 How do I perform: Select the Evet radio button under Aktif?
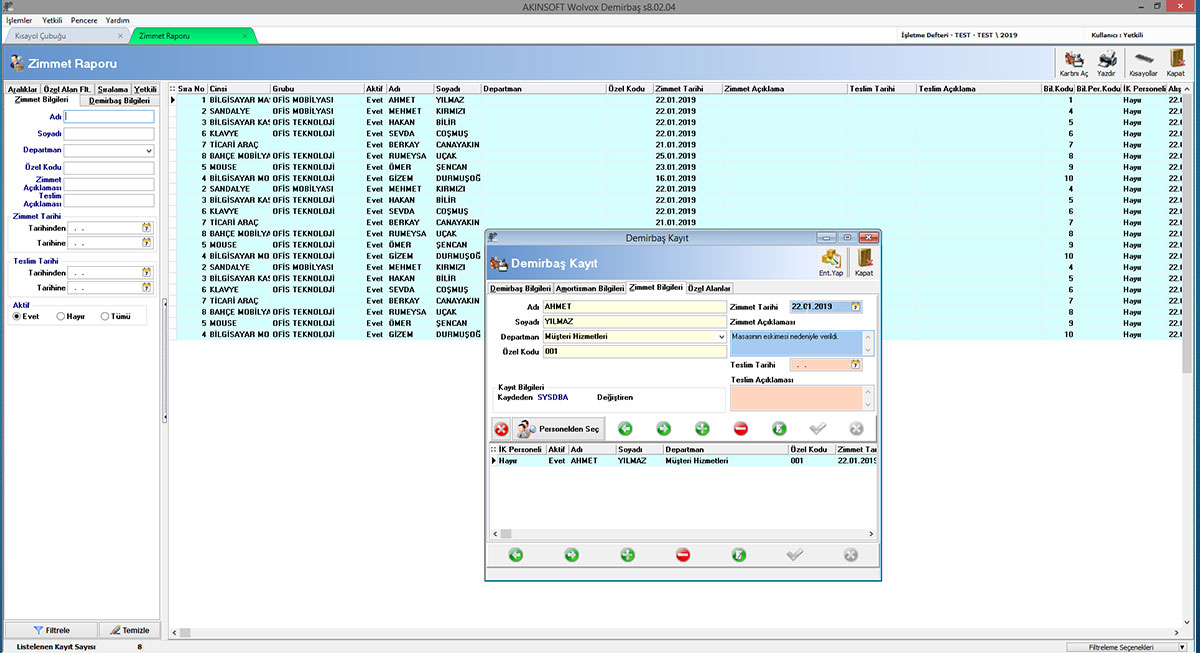(x=17, y=316)
